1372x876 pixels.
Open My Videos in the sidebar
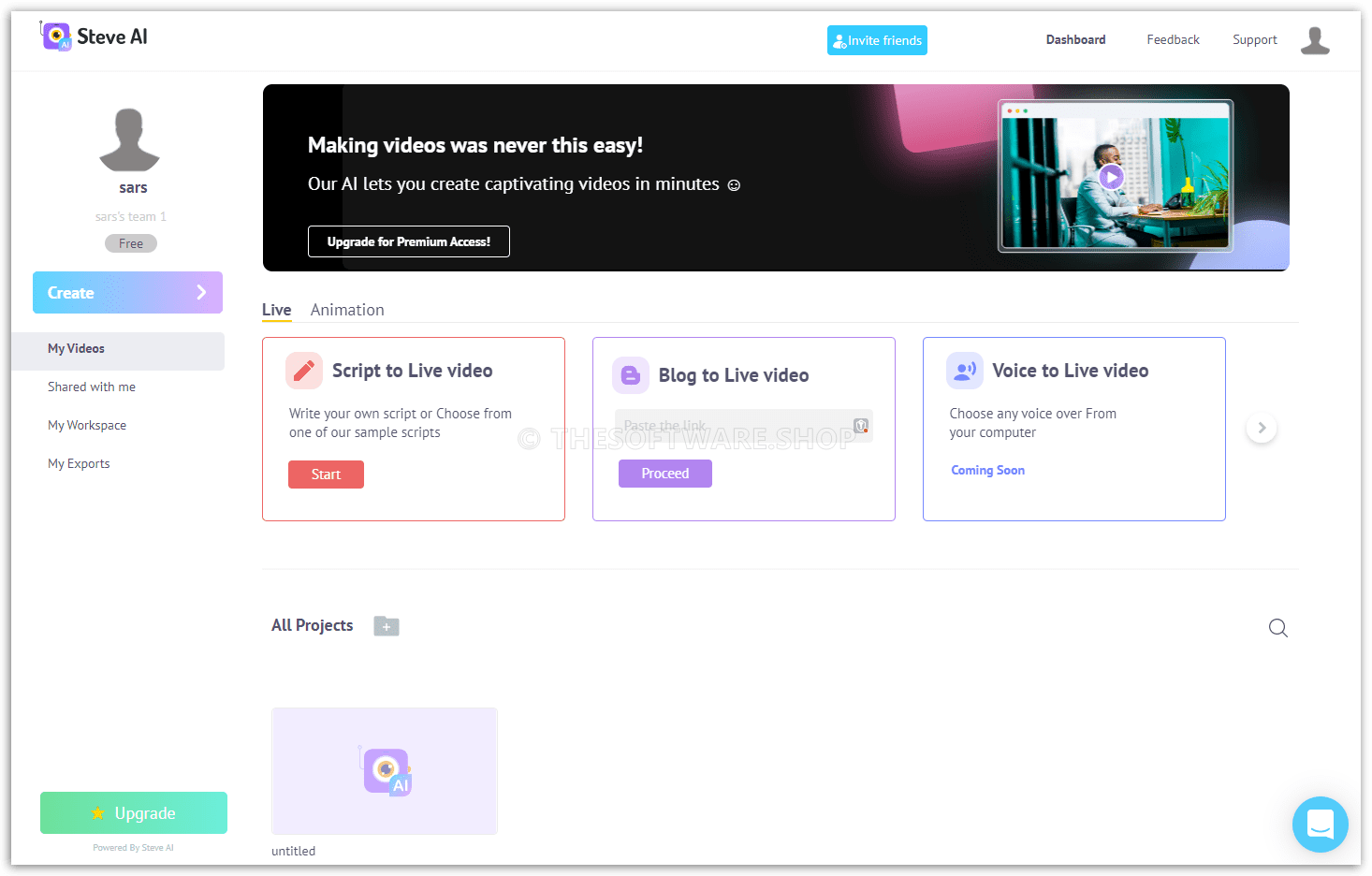click(118, 351)
